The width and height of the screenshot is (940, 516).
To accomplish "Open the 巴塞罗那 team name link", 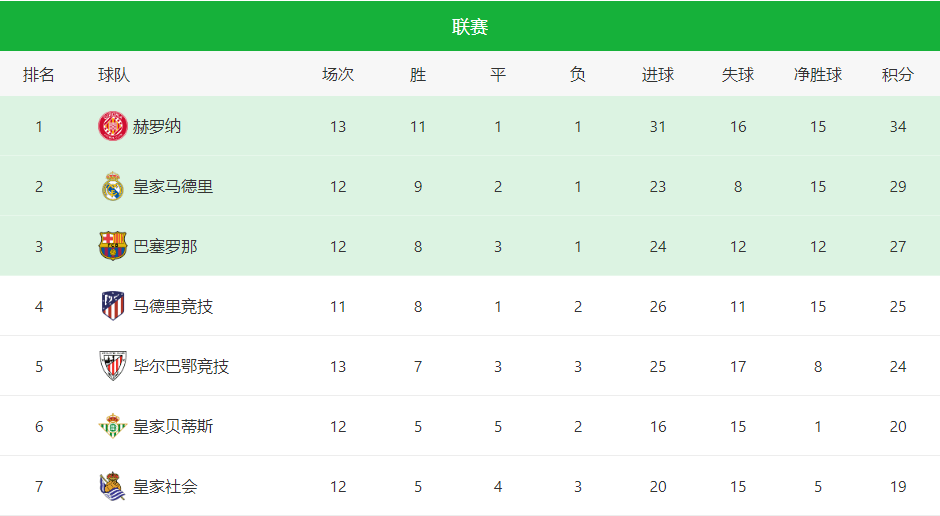I will pyautogui.click(x=165, y=246).
